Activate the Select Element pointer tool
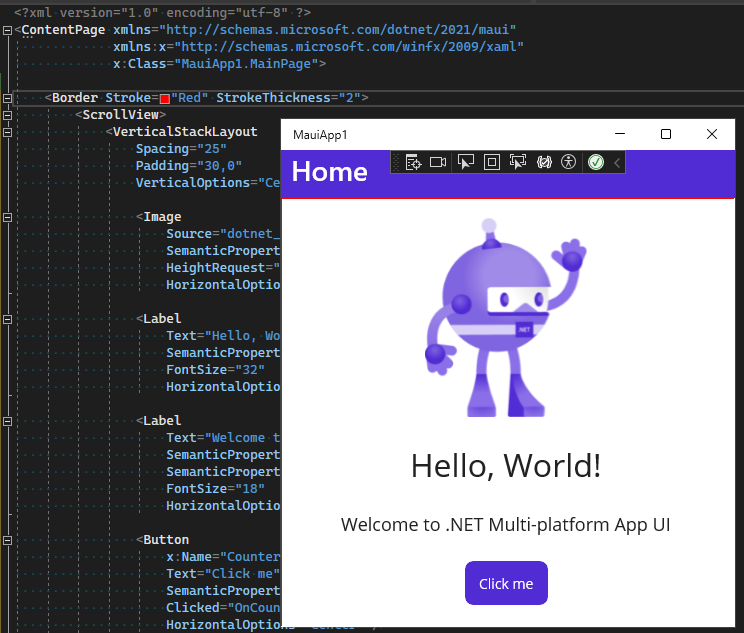The height and width of the screenshot is (633, 744). (465, 162)
